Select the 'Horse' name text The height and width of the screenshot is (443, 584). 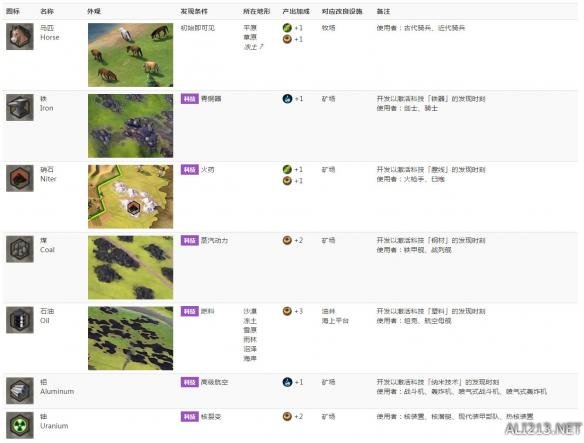[50, 37]
